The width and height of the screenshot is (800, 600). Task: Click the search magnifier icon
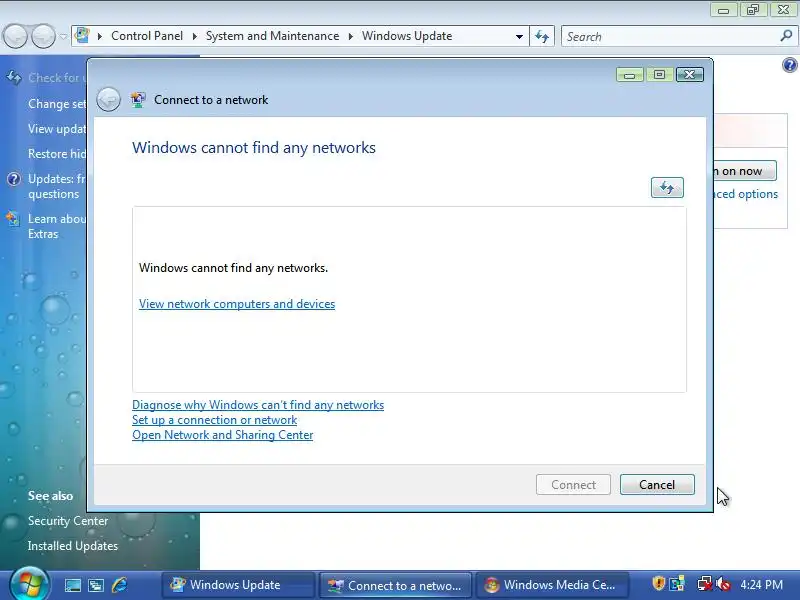(x=786, y=36)
